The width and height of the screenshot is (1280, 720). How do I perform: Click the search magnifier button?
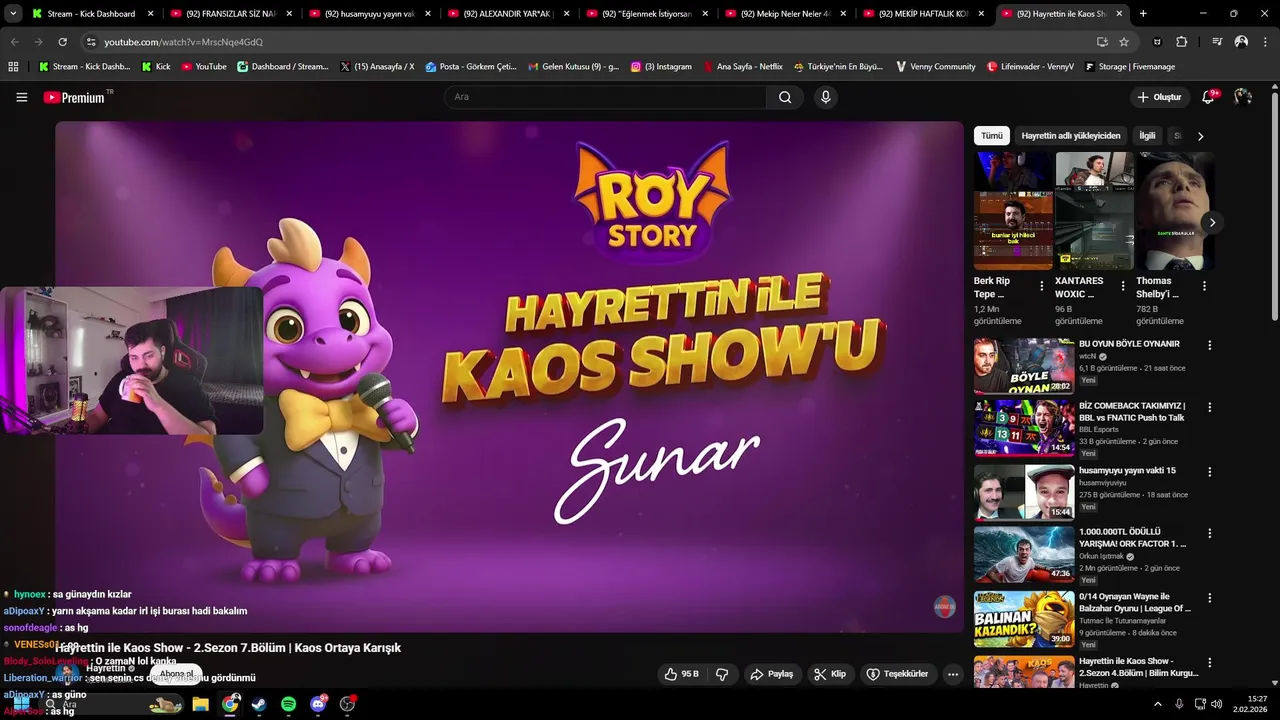click(x=785, y=97)
